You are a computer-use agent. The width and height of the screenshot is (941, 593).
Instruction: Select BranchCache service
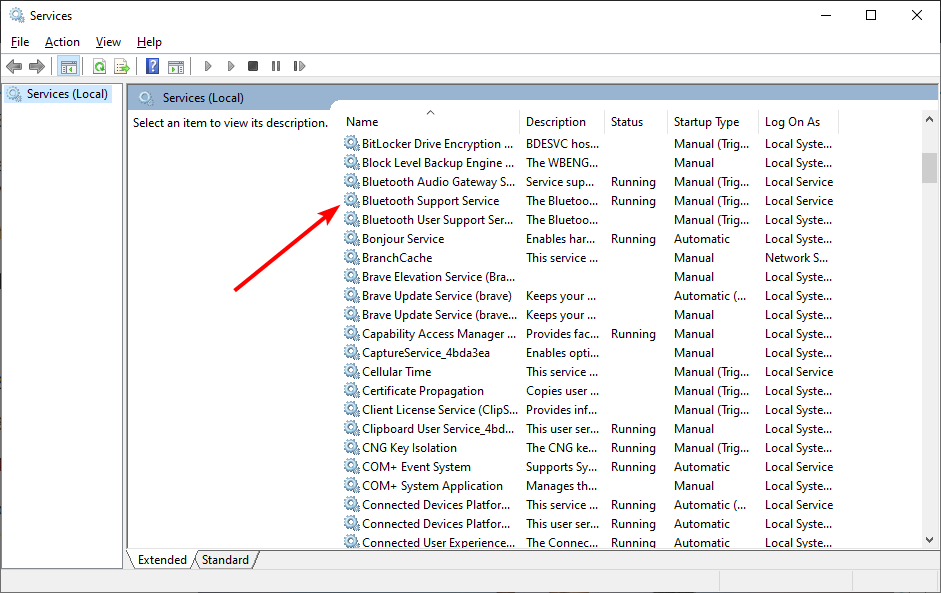click(589, 258)
